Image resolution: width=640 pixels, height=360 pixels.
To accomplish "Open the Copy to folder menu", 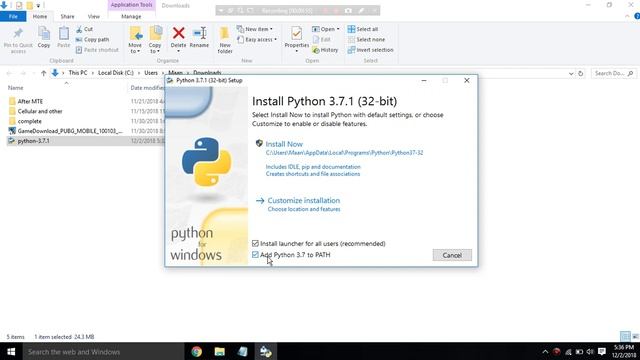I will click(x=155, y=40).
